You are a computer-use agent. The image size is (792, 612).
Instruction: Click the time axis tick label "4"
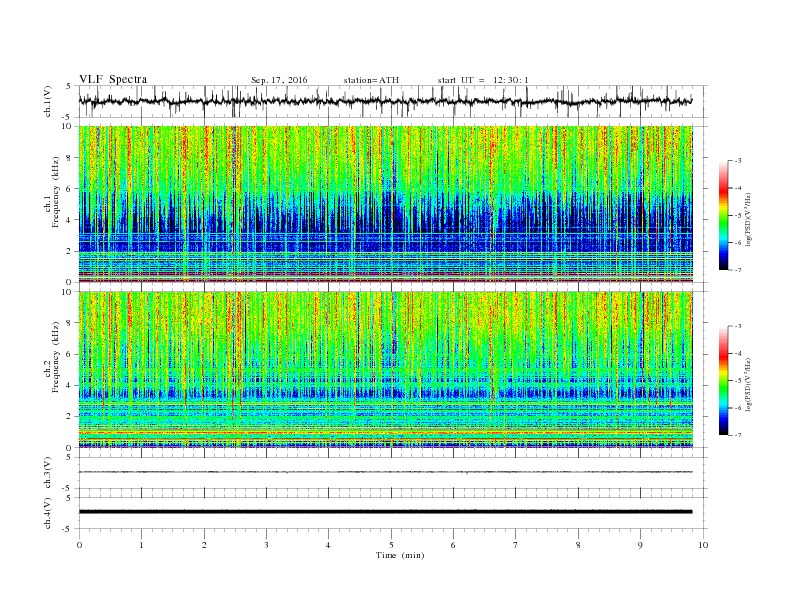pos(329,545)
